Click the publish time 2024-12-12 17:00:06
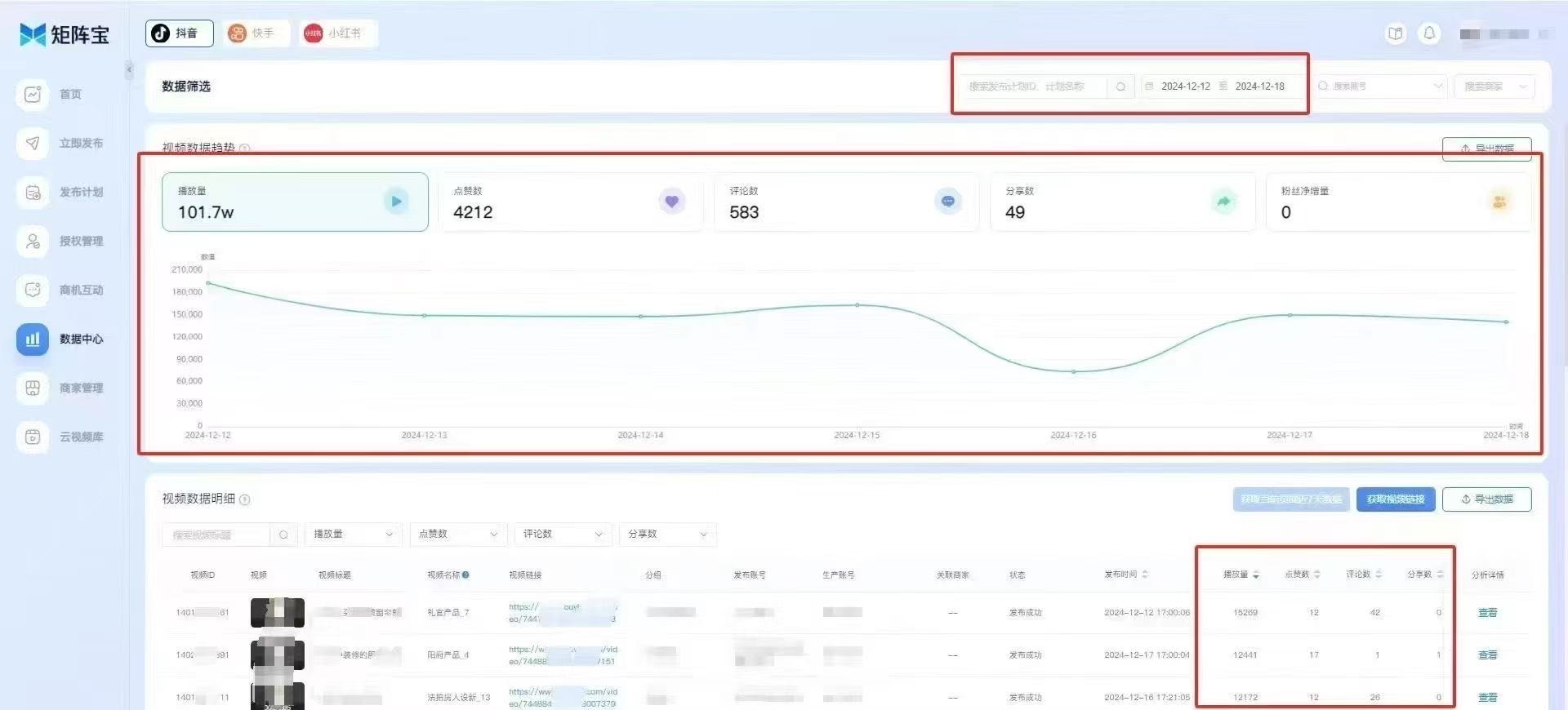The width and height of the screenshot is (1568, 710). coord(1147,613)
